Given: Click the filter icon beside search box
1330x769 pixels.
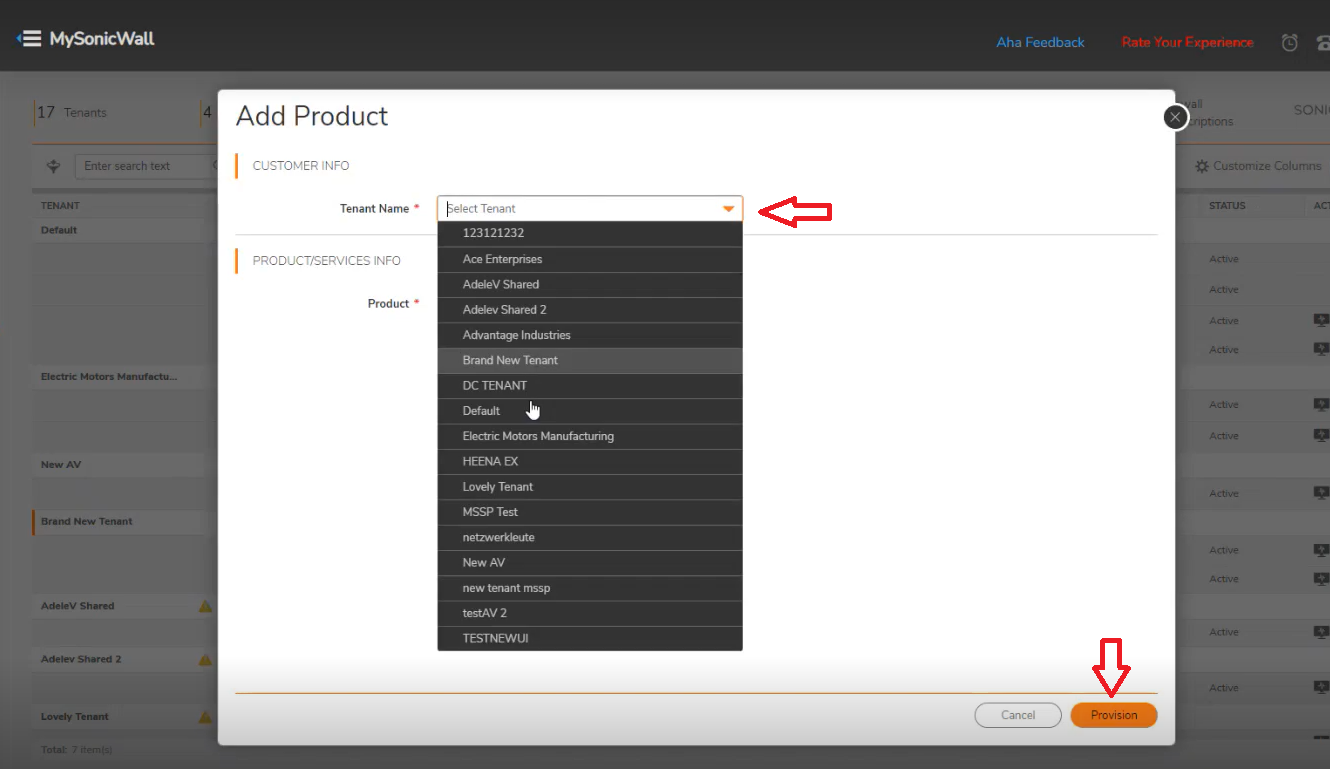Looking at the screenshot, I should (x=54, y=166).
